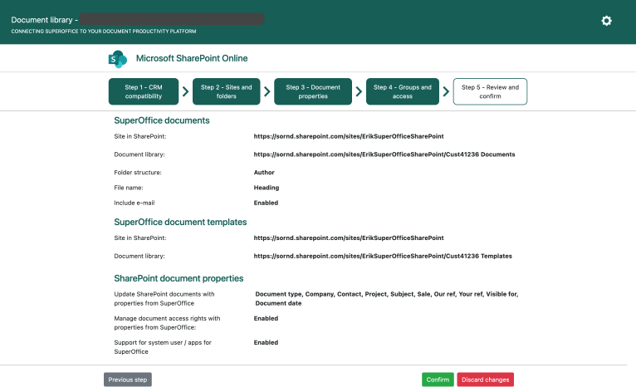The width and height of the screenshot is (636, 392).
Task: Click Enabled value for Include e-mail
Action: (266, 203)
